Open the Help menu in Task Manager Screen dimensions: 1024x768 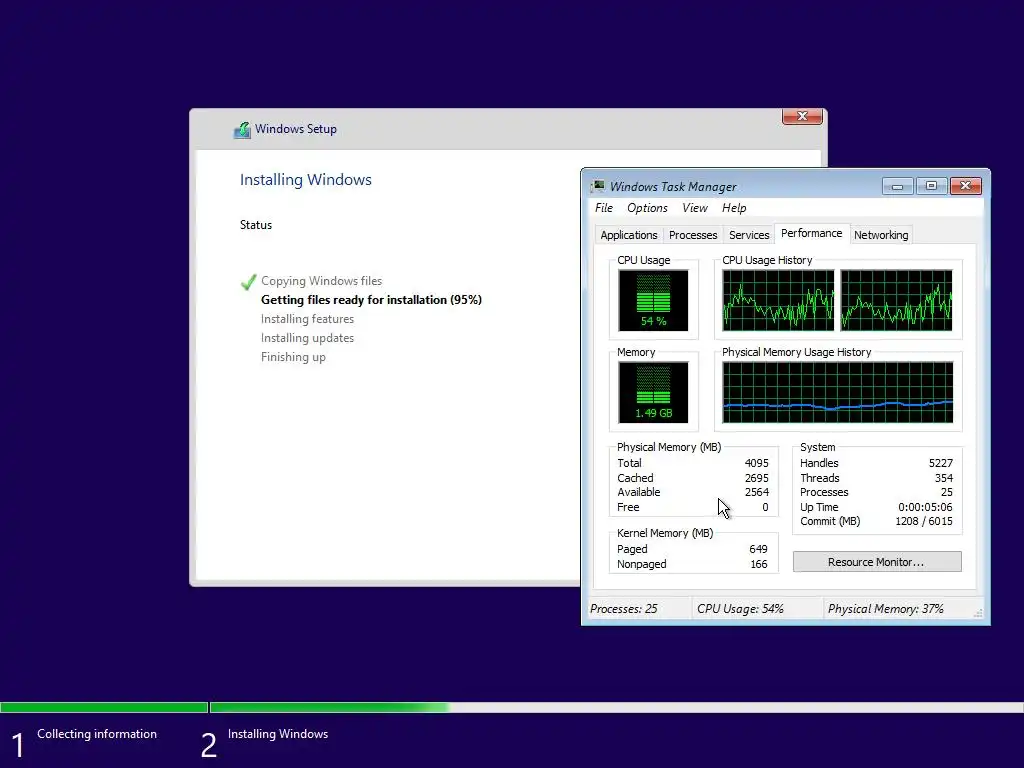coord(734,208)
